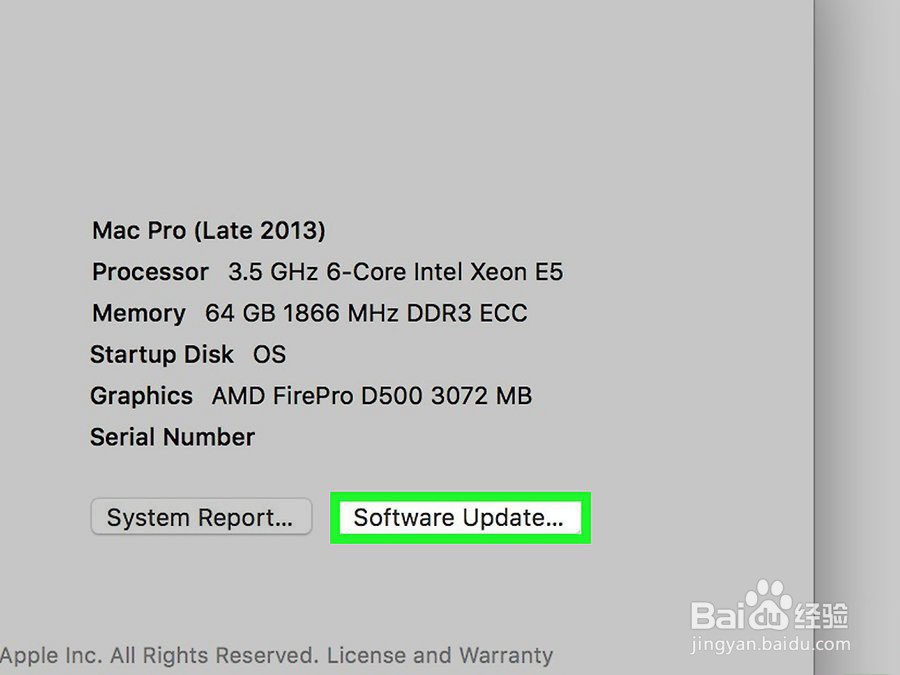Image resolution: width=900 pixels, height=675 pixels.
Task: Click the Apple Inc. All Rights Reserved text
Action: 158,656
